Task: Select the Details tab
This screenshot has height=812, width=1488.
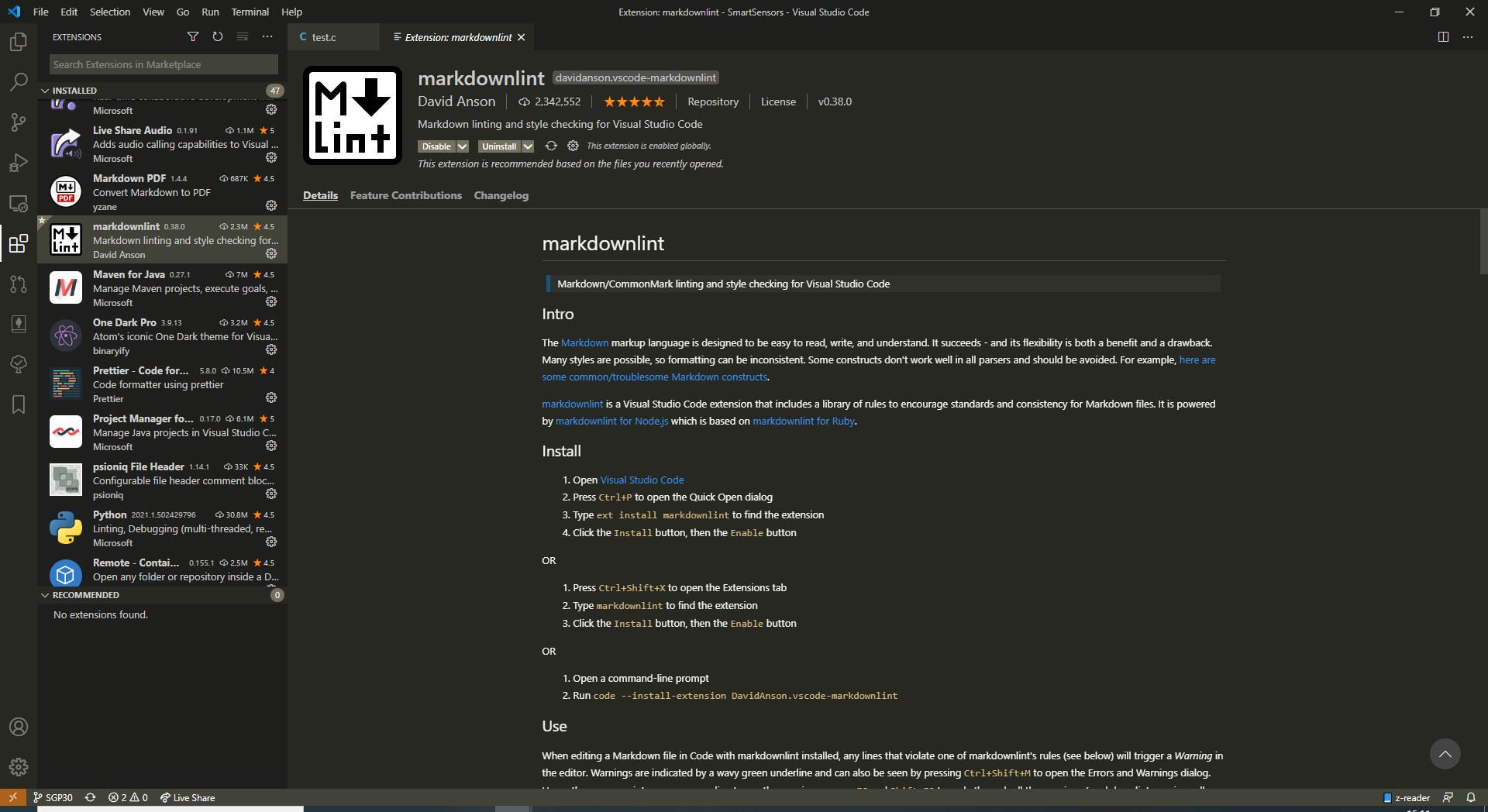Action: point(320,195)
